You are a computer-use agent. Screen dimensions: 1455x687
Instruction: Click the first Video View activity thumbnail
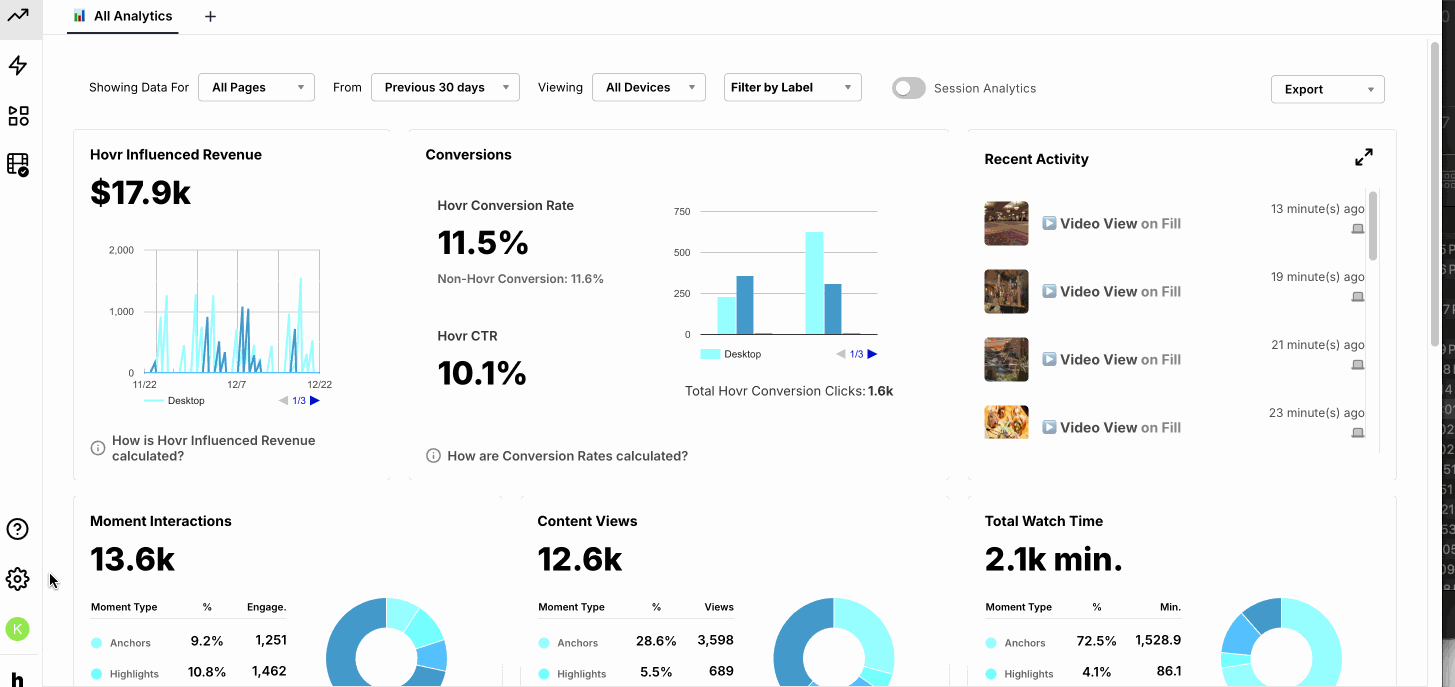pos(1006,223)
